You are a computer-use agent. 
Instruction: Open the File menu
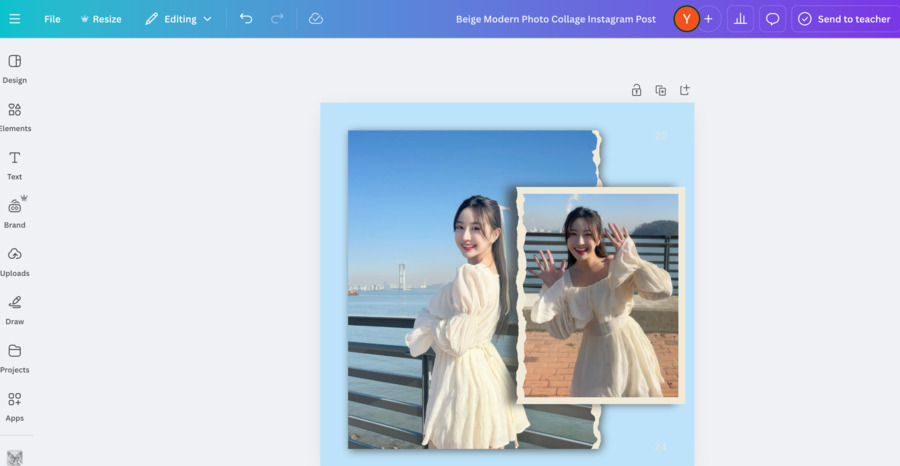[x=52, y=19]
